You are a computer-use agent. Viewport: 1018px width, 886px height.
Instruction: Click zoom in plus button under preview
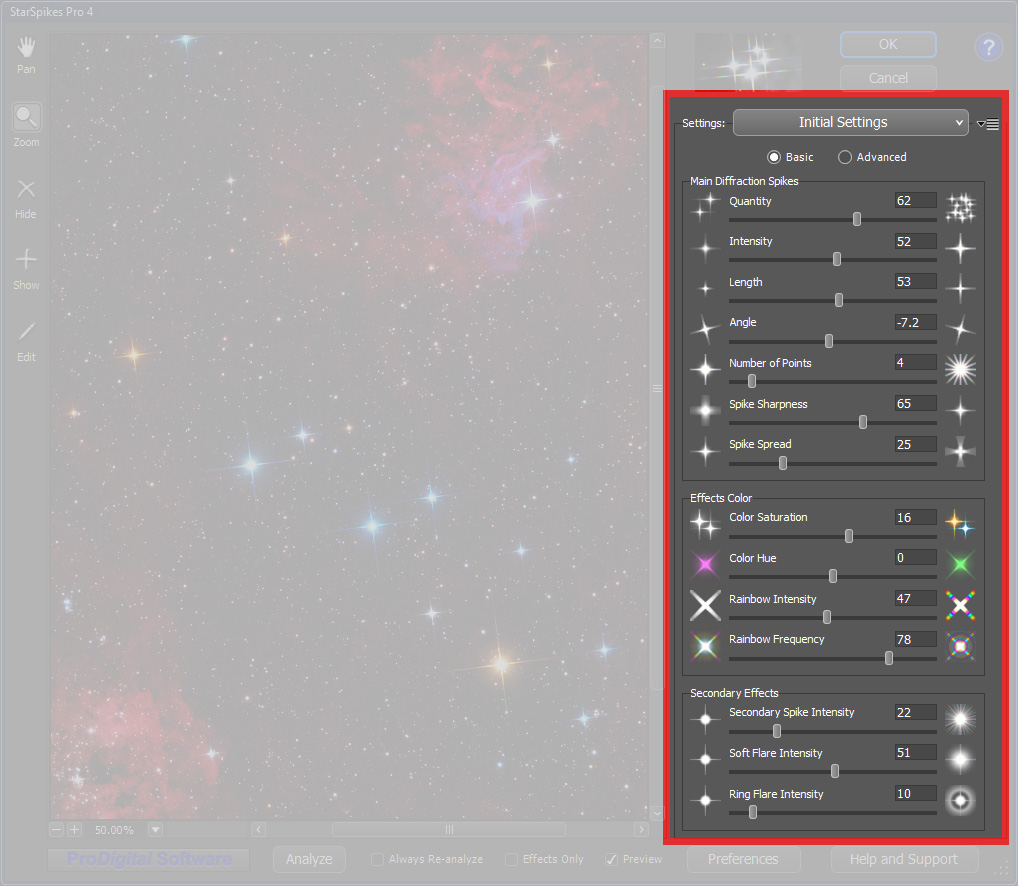75,830
